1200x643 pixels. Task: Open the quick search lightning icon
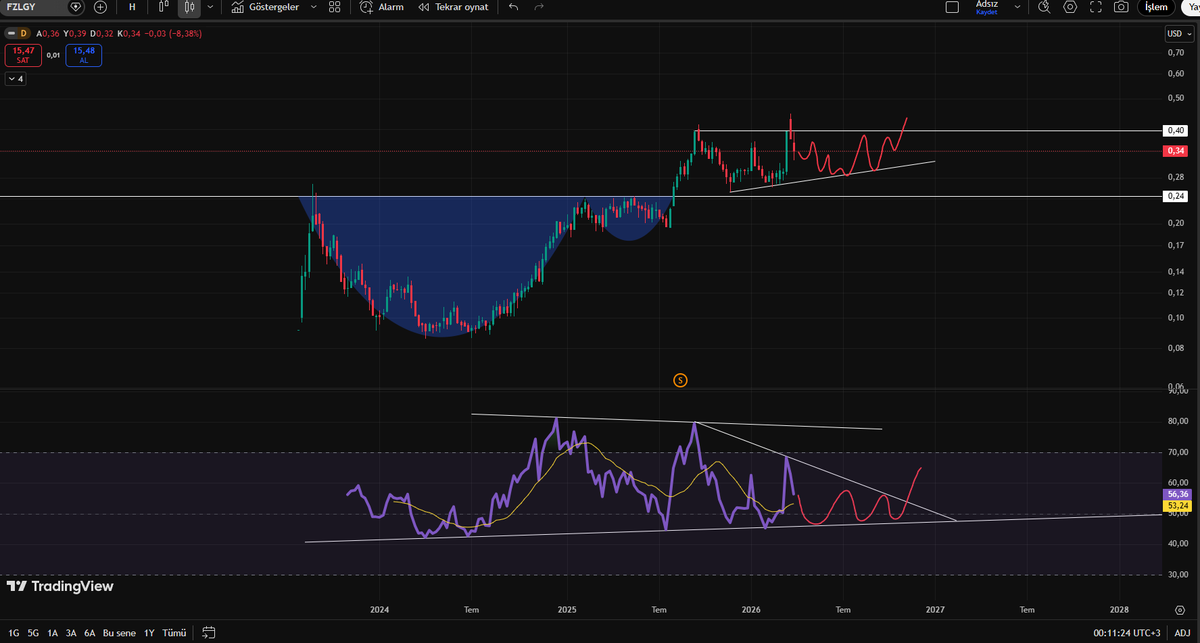pyautogui.click(x=1044, y=7)
